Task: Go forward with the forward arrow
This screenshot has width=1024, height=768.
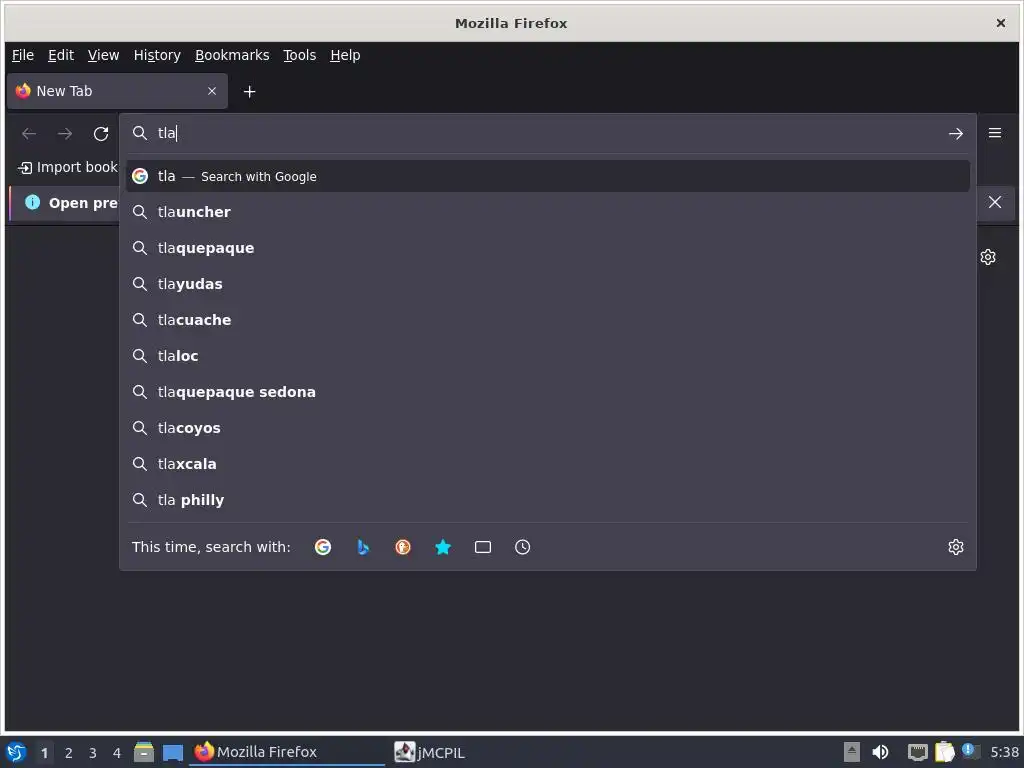Action: (65, 134)
